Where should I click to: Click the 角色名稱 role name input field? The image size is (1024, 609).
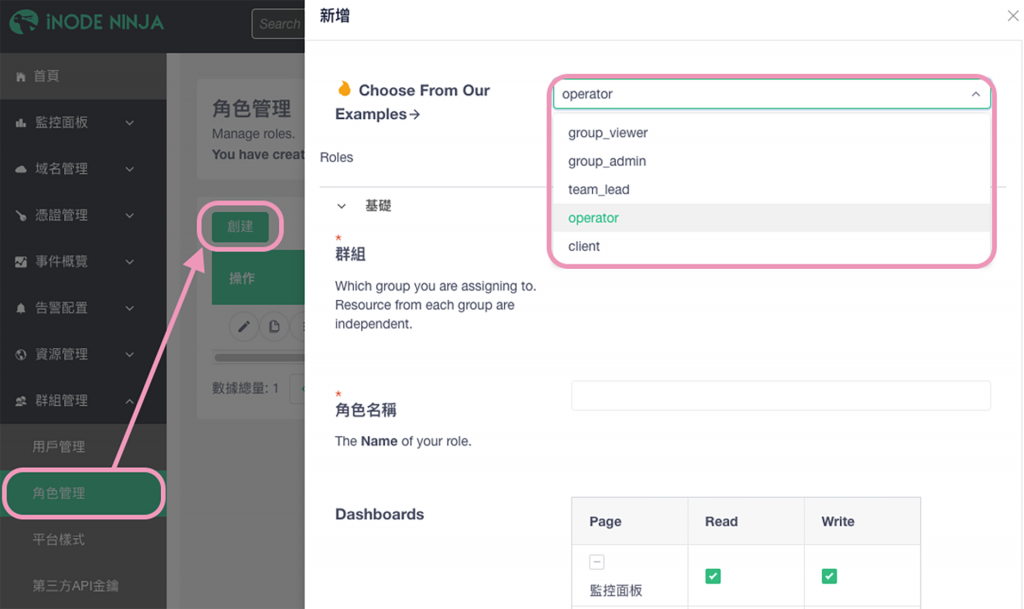coord(780,396)
